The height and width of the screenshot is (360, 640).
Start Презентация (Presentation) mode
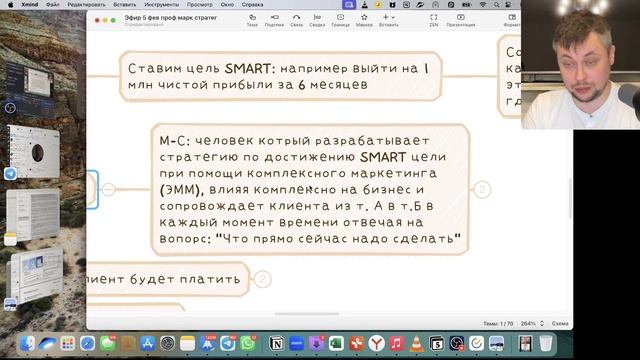pyautogui.click(x=461, y=20)
